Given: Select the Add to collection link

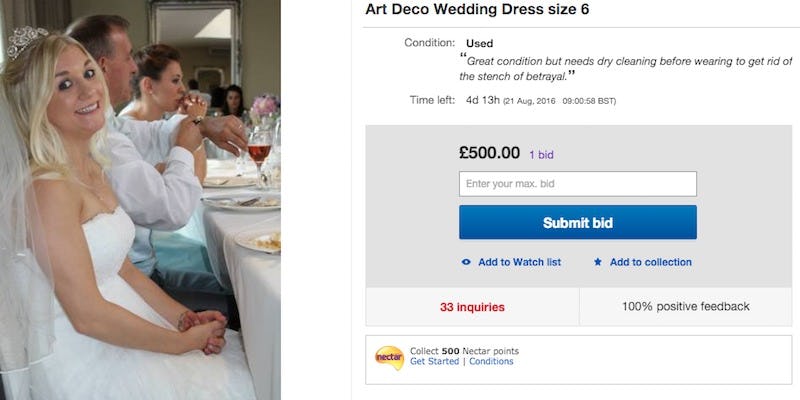Looking at the screenshot, I should (650, 262).
